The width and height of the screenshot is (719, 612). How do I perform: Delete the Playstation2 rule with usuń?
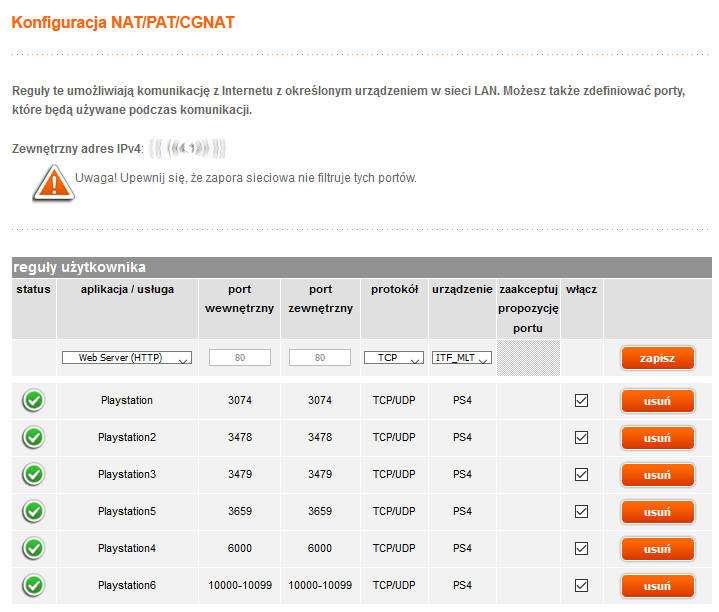658,438
